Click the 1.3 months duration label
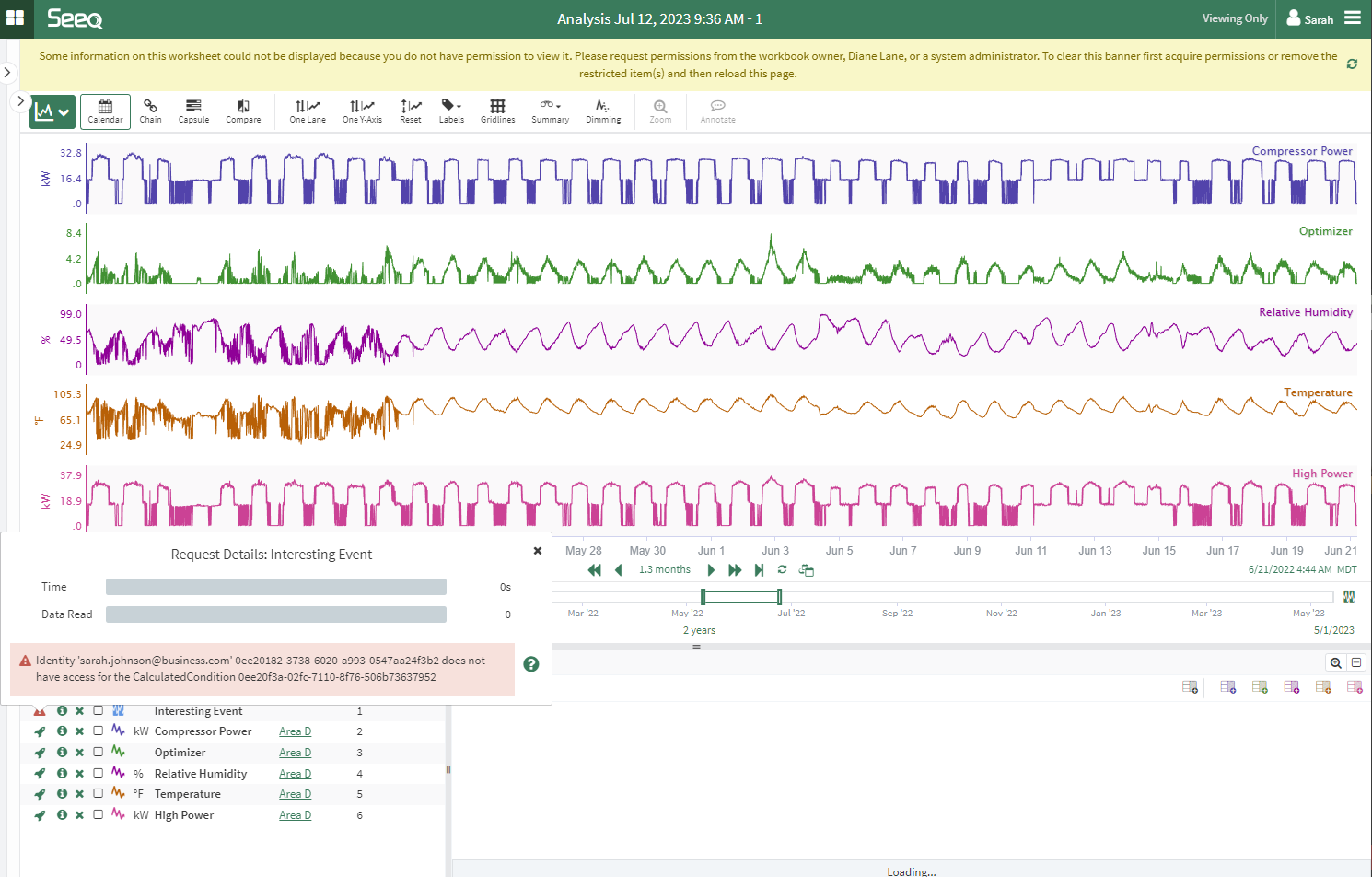The image size is (1372, 877). tap(664, 570)
